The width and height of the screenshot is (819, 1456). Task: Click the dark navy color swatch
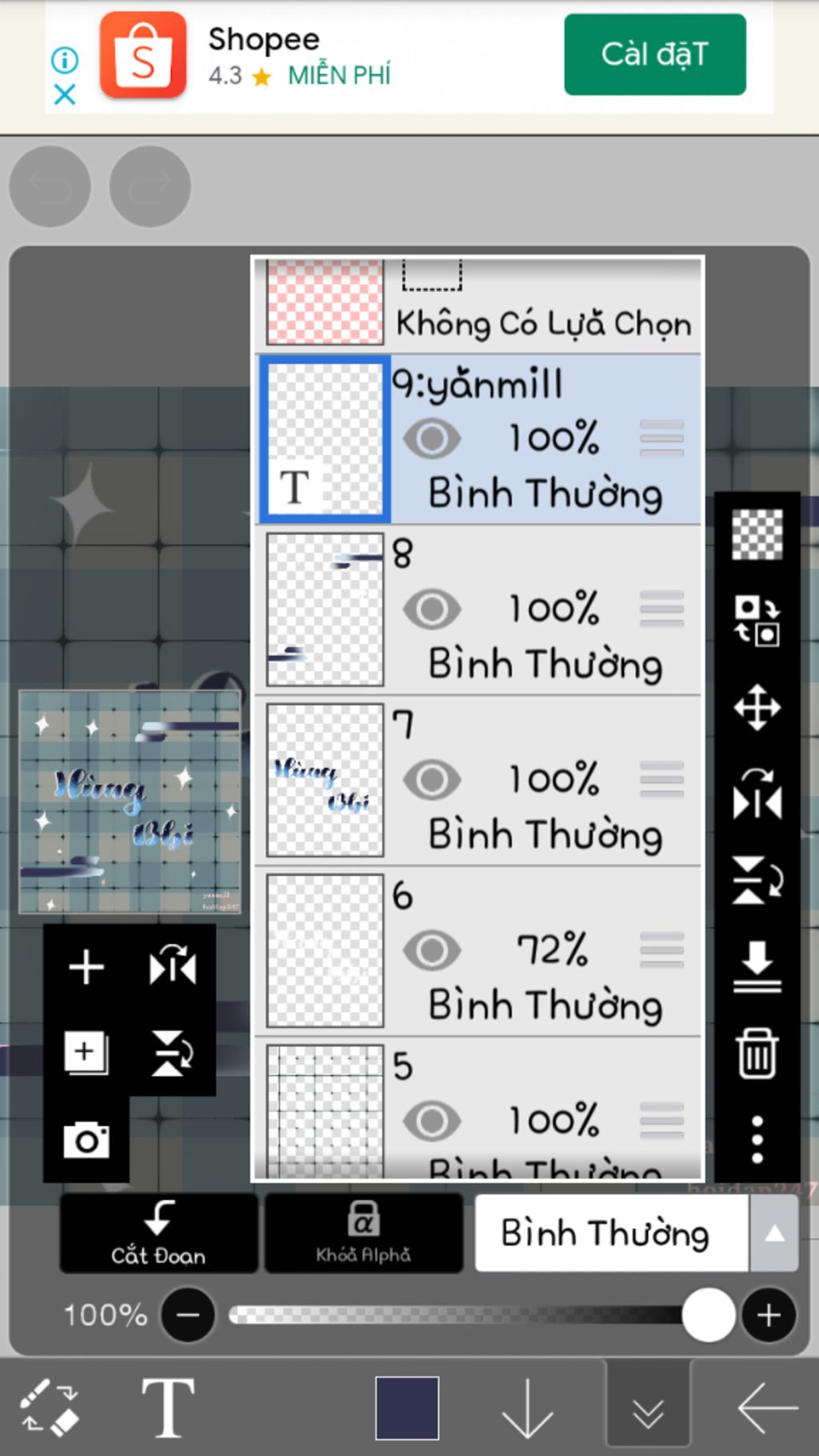407,1408
